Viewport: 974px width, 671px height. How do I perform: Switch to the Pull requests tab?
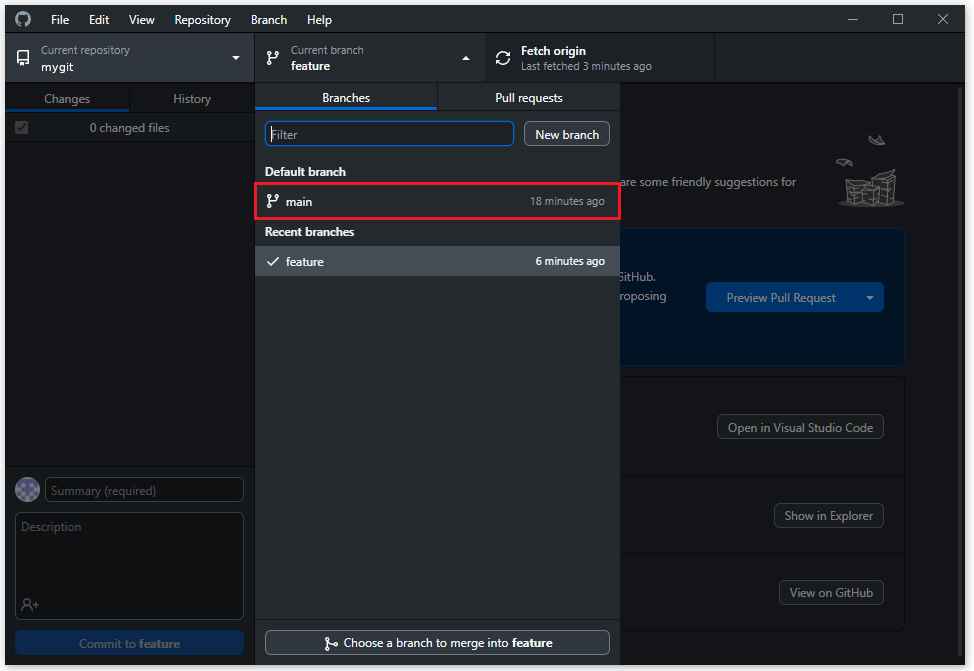528,98
